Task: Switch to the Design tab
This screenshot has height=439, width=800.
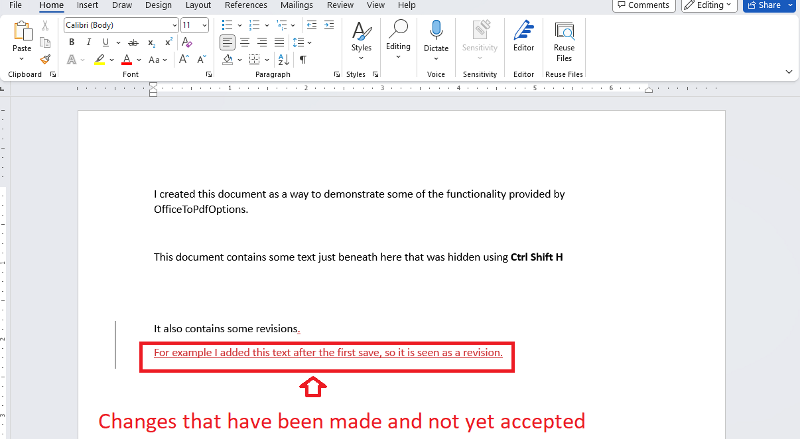Action: click(x=158, y=5)
